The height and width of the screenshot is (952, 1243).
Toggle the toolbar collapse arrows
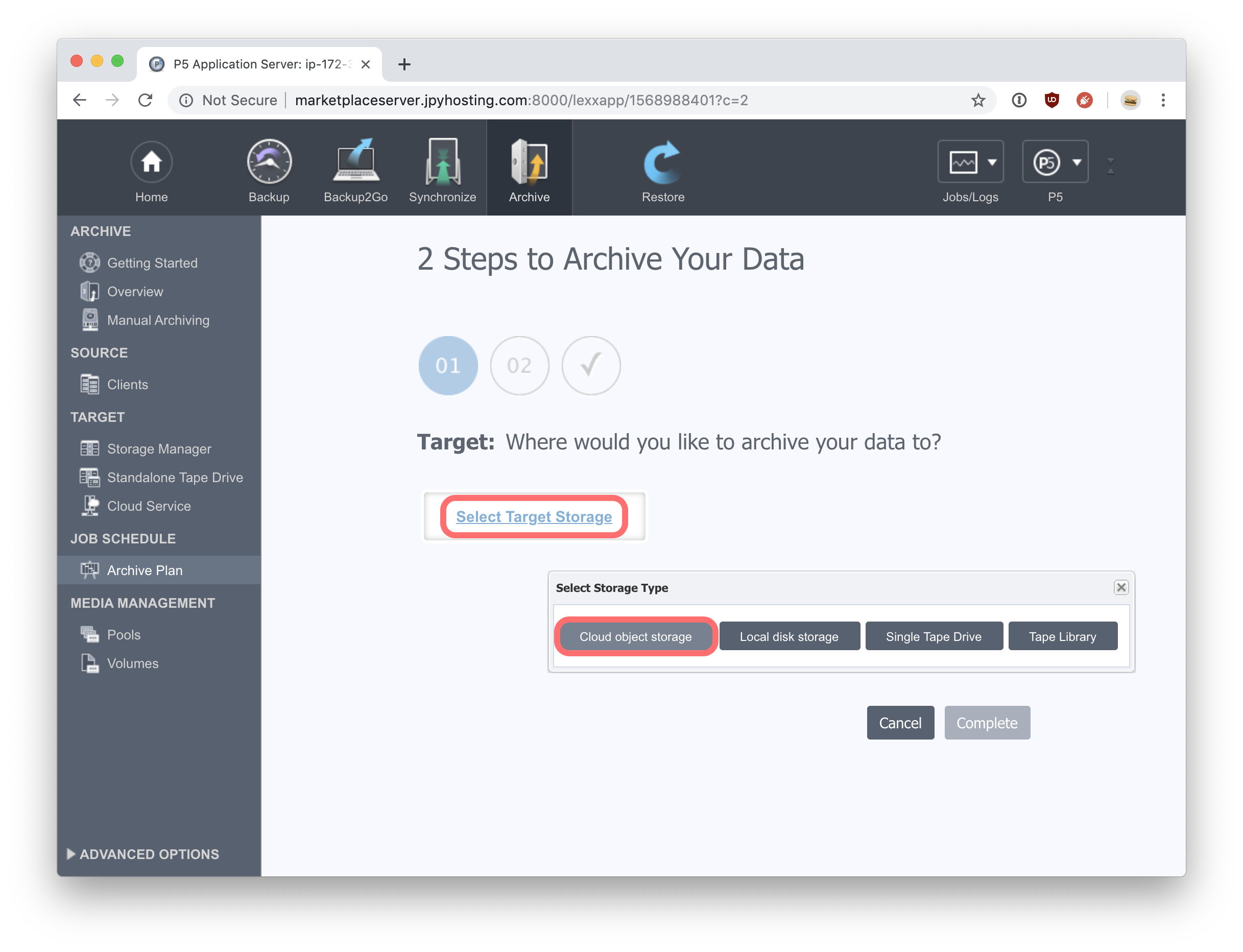(1110, 166)
